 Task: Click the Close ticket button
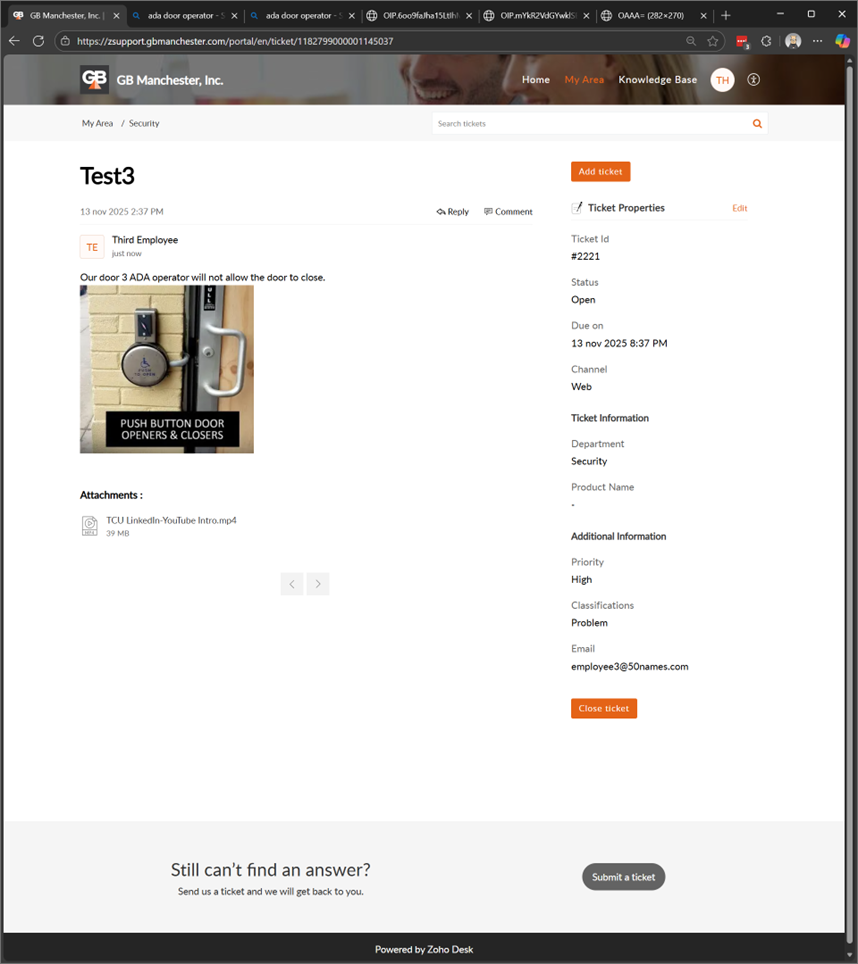tap(604, 708)
